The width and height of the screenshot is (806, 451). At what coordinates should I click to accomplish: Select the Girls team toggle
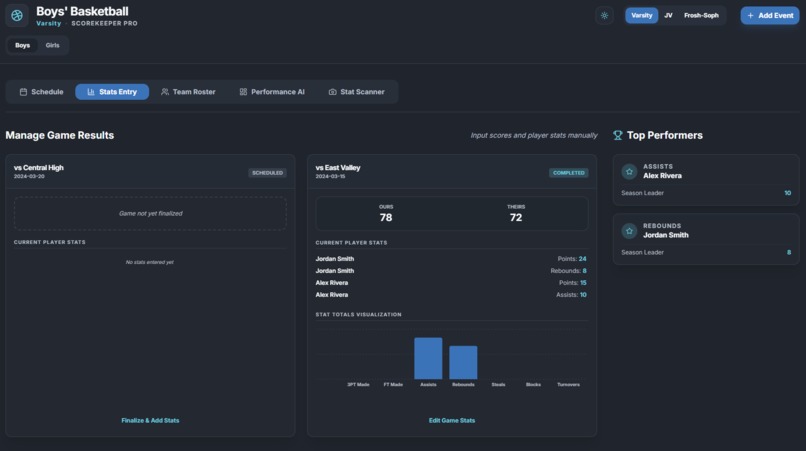pos(52,45)
